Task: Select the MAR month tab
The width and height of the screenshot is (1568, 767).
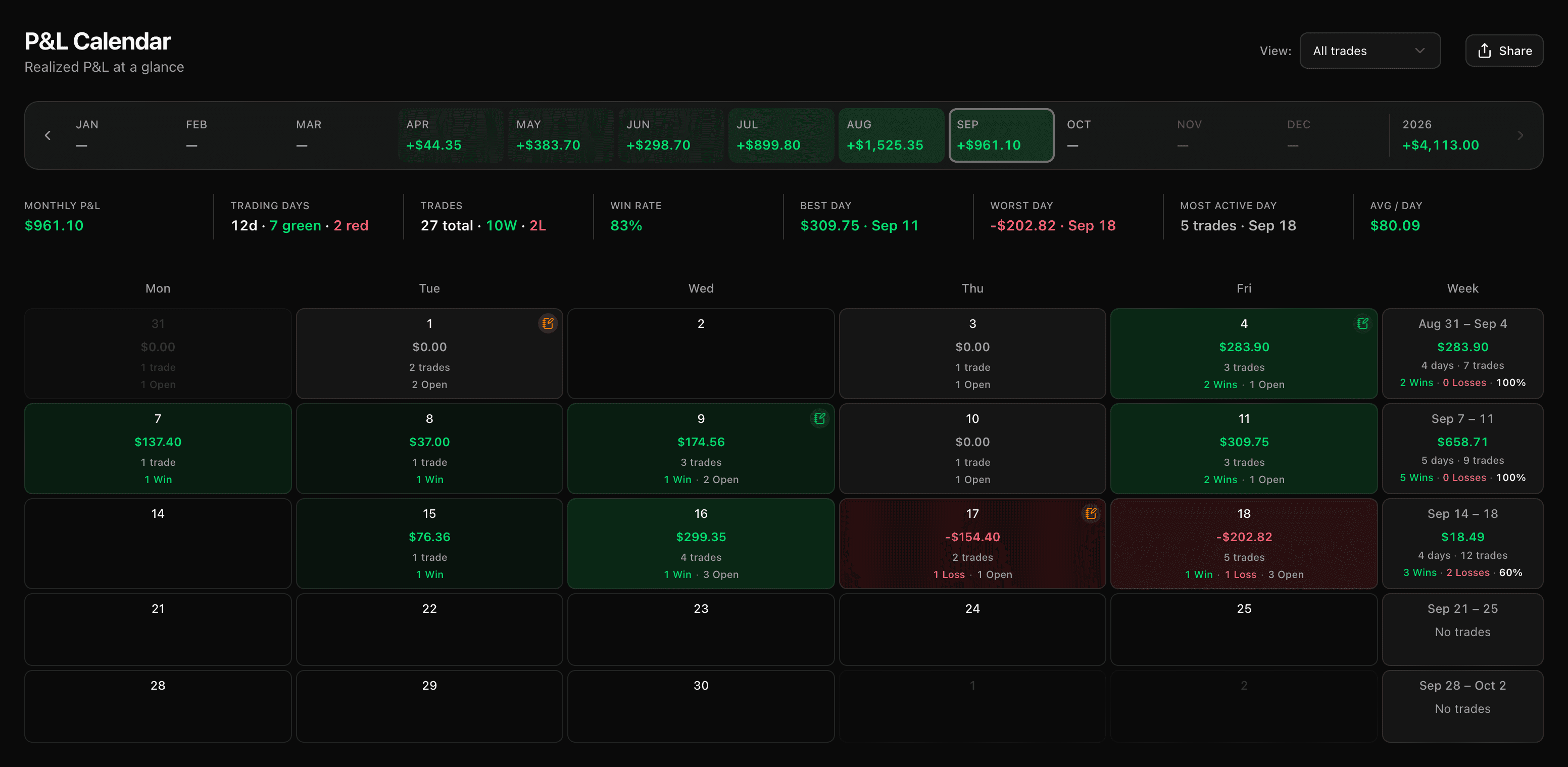Action: 341,135
